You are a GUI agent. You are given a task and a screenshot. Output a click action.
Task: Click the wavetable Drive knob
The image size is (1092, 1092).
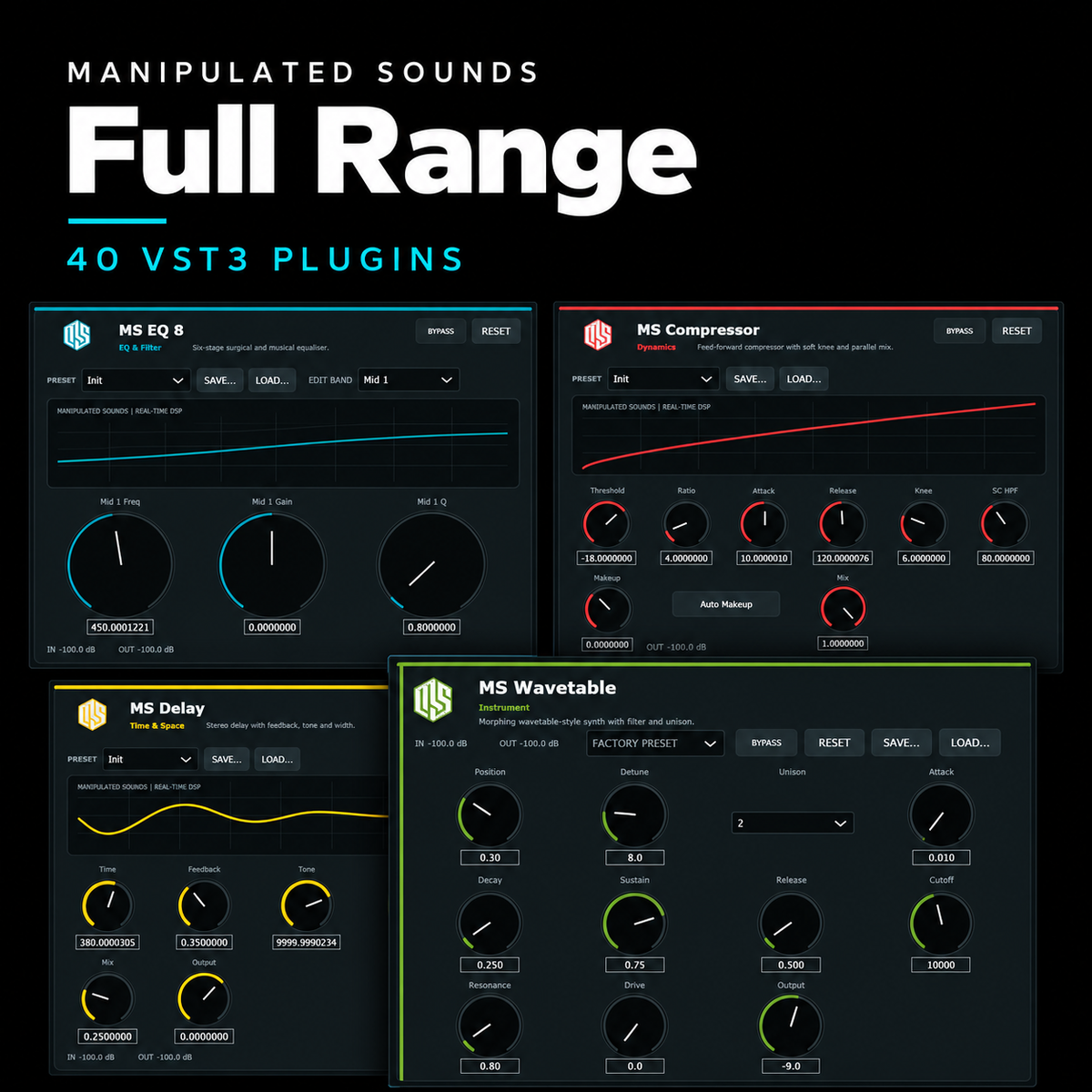click(x=634, y=1026)
